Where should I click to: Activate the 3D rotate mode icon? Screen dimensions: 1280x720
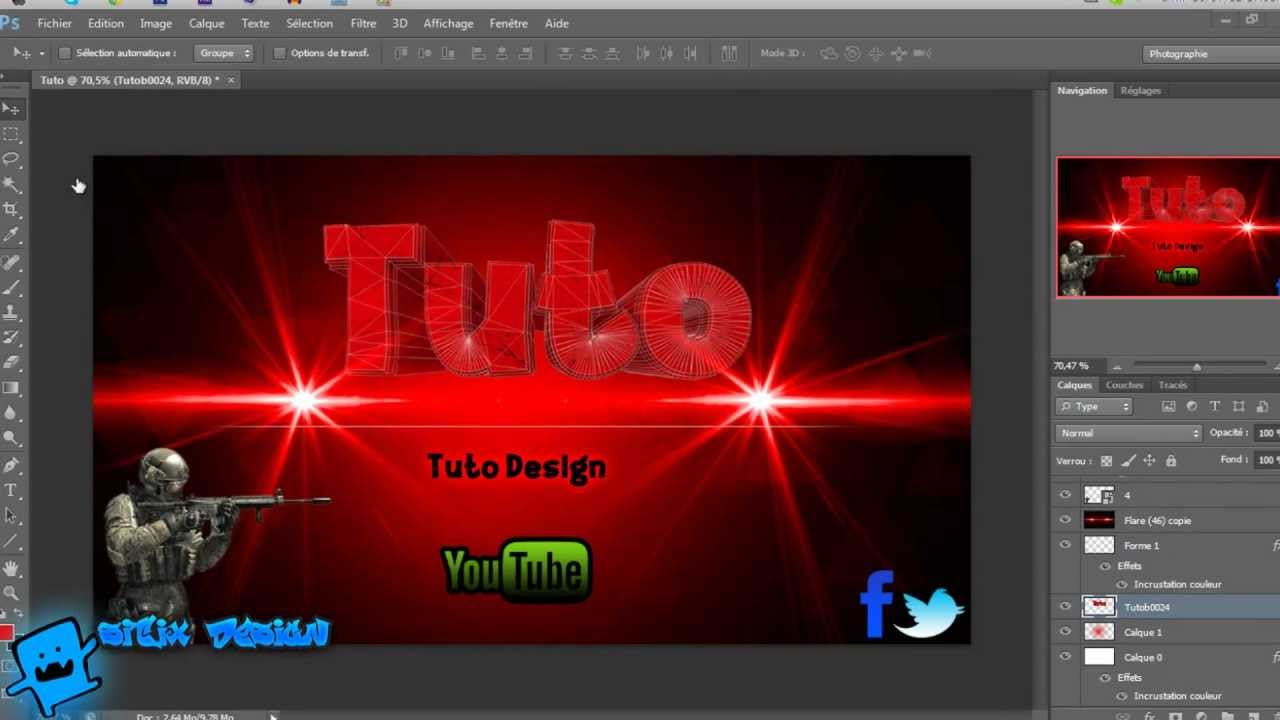click(x=829, y=53)
